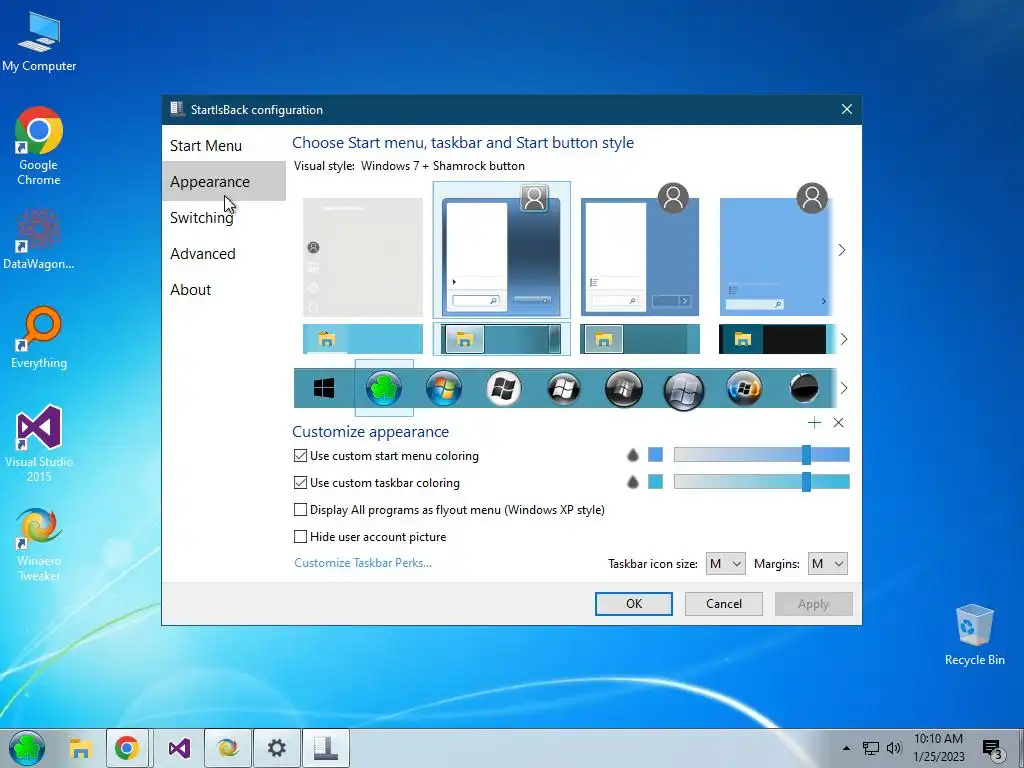This screenshot has height=768, width=1024.
Task: Open the notification center in the system tray
Action: (992, 749)
